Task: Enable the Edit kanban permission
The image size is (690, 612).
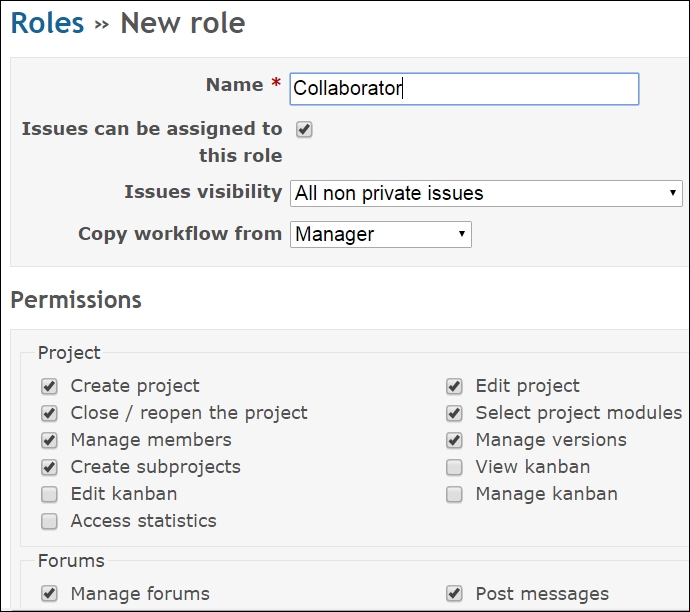Action: 49,494
